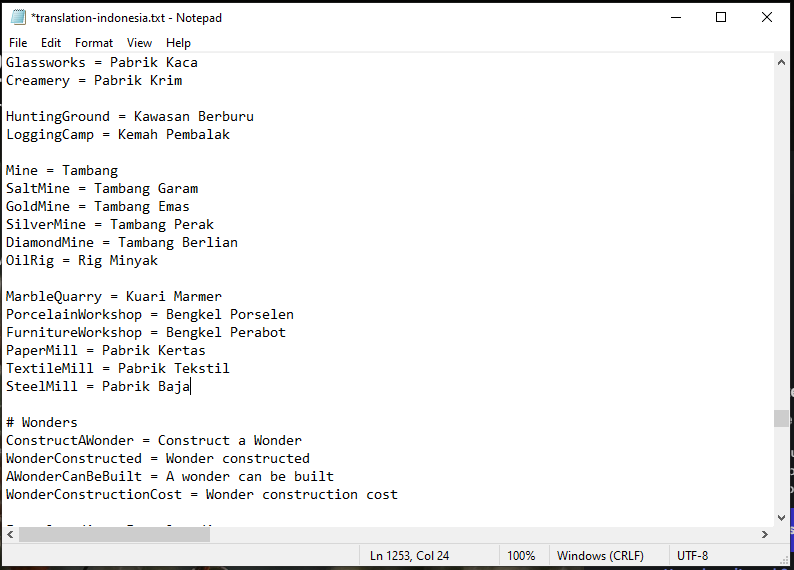Screen dimensions: 794x570
Task: Click the vertical scrollbar down arrow
Action: pos(781,517)
